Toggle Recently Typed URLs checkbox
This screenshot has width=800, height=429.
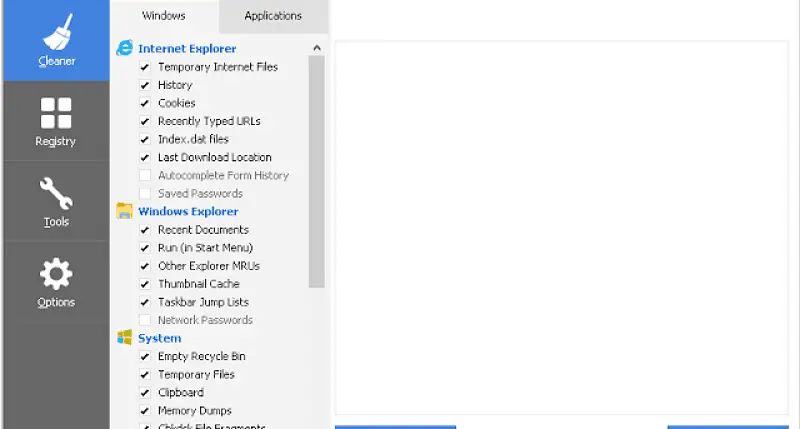click(145, 121)
